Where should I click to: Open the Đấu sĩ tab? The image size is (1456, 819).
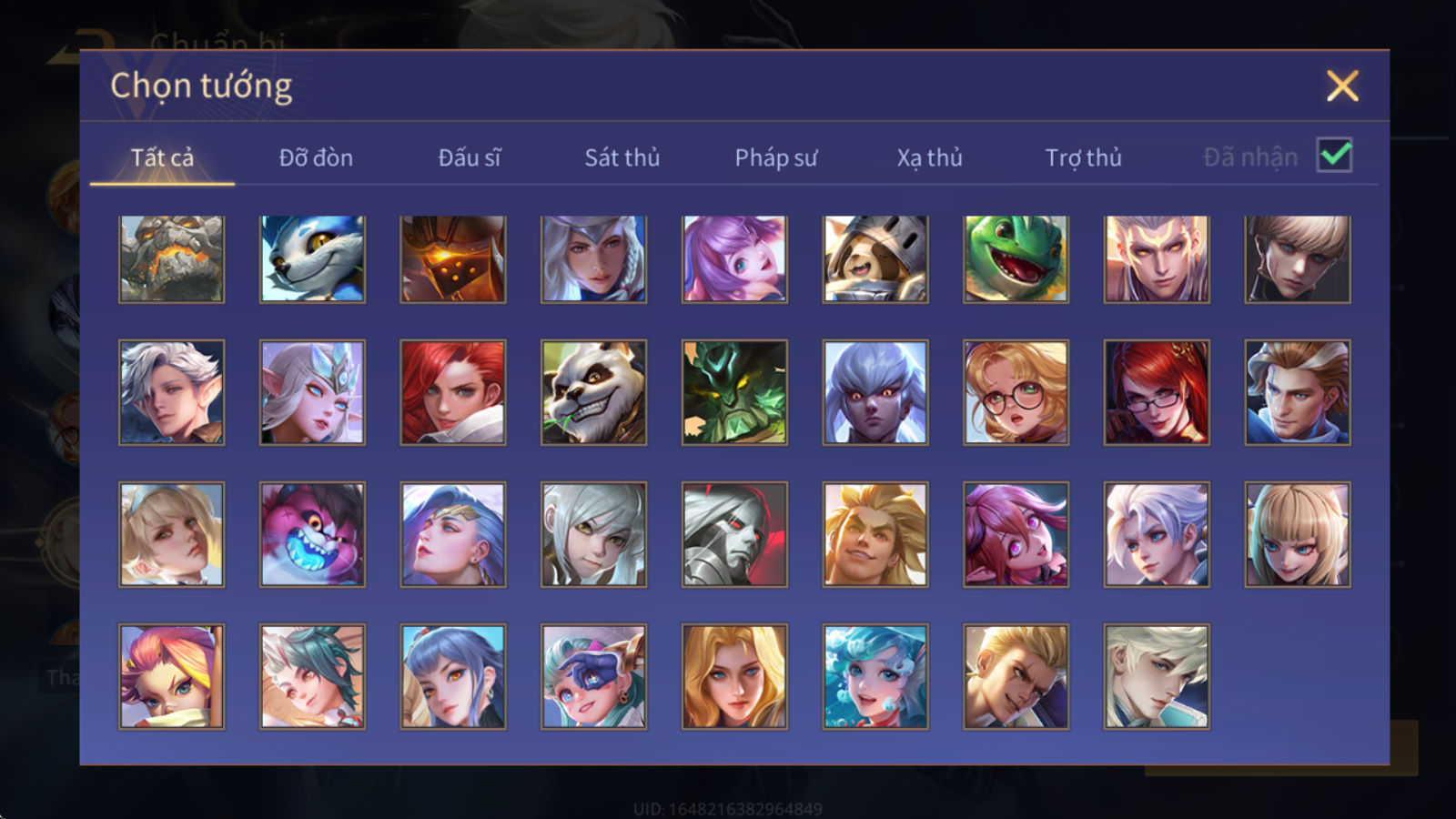[470, 157]
